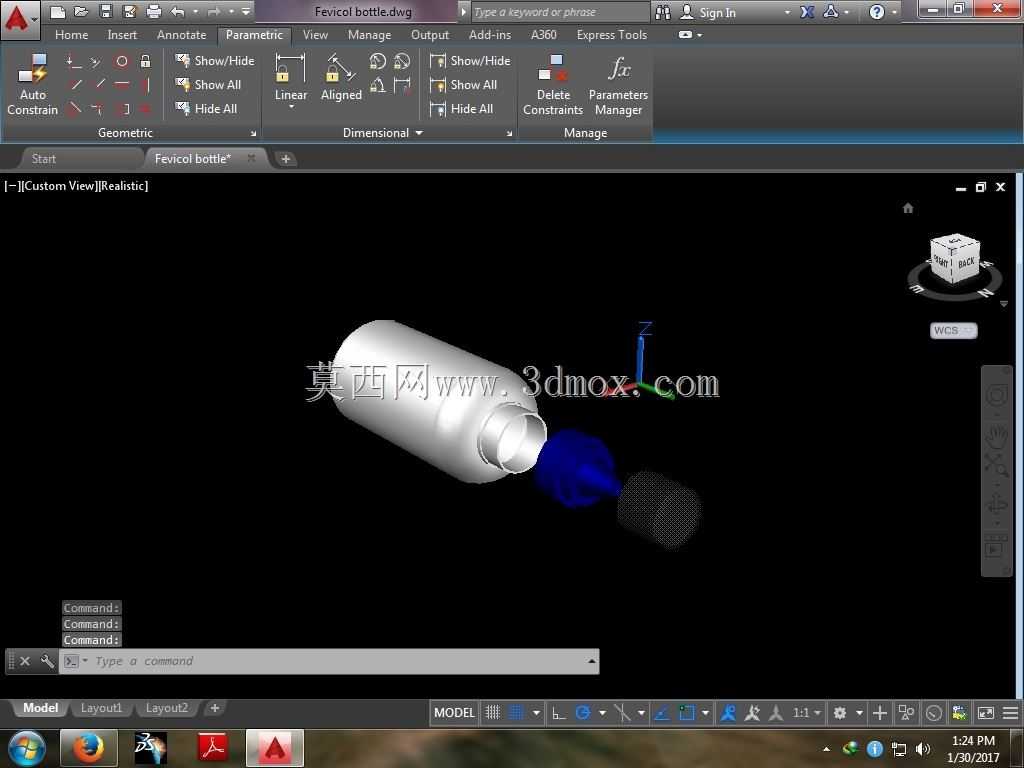Open the Parameters Manager
This screenshot has width=1024, height=768.
point(618,85)
